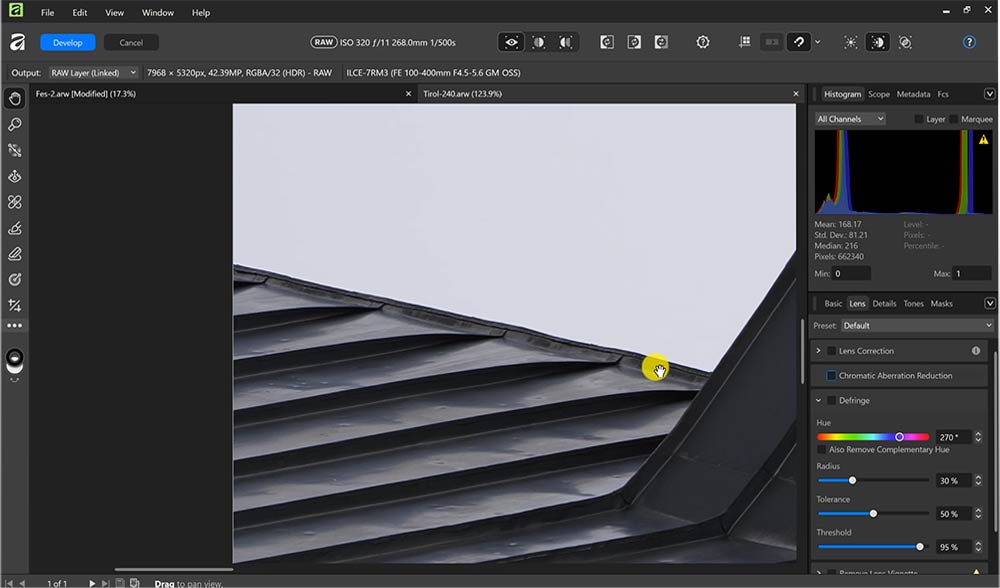
Task: Select the Red Eye Removal tool
Action: [15, 176]
